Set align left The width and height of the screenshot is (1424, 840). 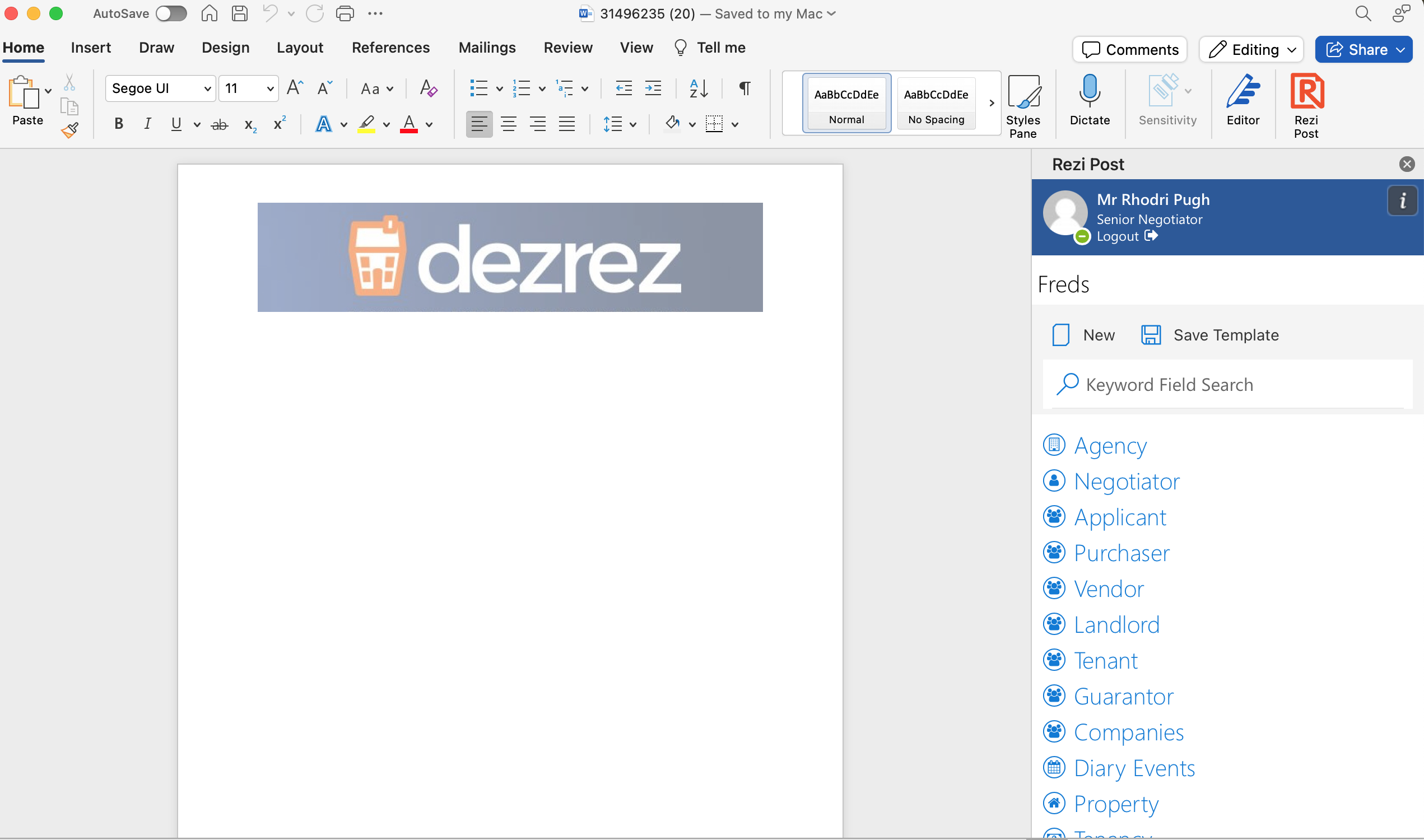tap(479, 123)
